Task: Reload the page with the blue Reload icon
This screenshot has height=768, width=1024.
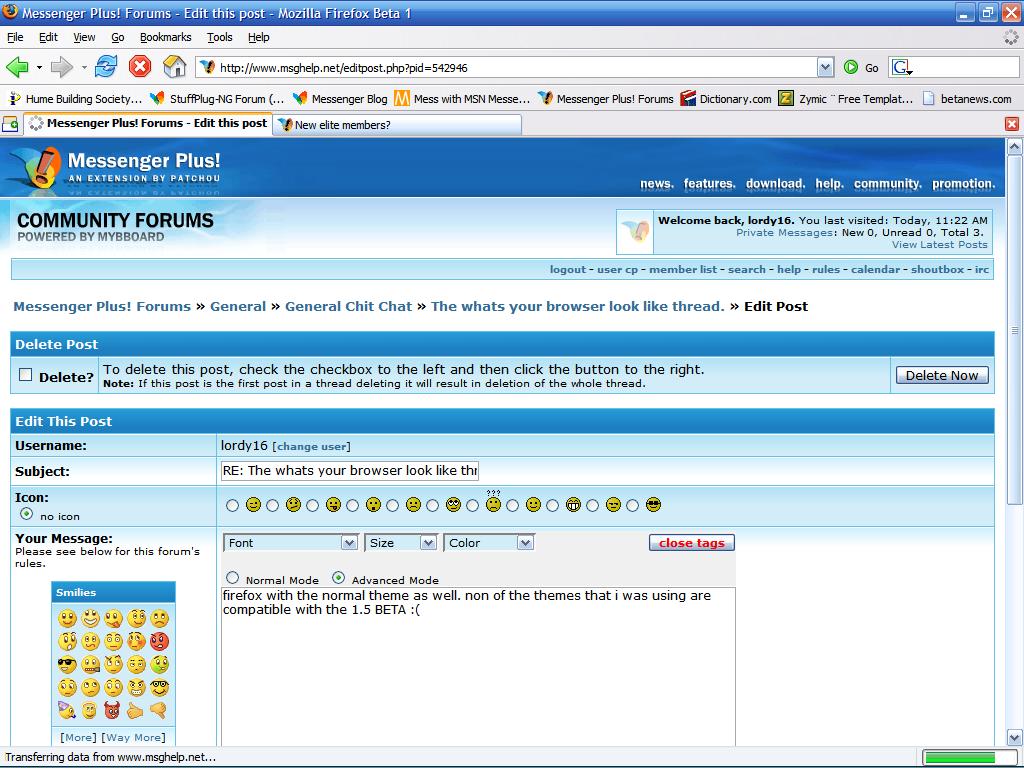Action: tap(106, 67)
